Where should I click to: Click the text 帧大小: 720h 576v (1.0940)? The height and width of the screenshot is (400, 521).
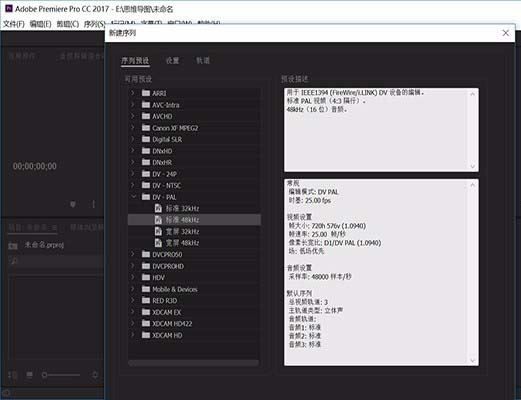click(327, 226)
